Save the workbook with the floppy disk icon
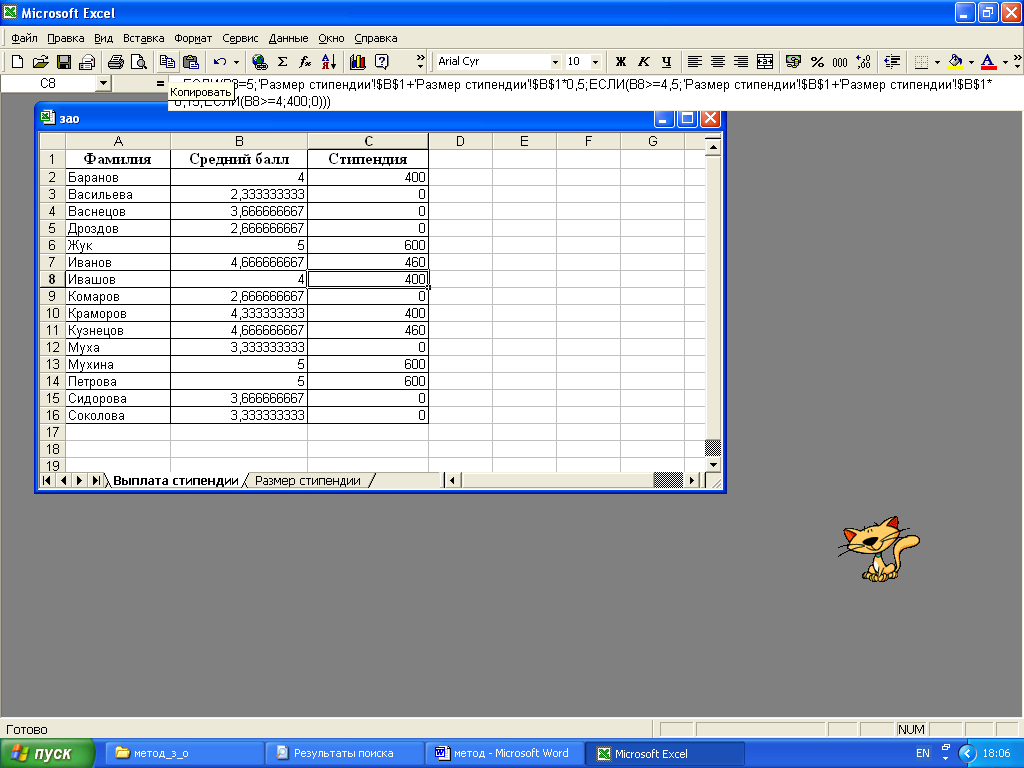Image resolution: width=1024 pixels, height=768 pixels. [x=63, y=61]
